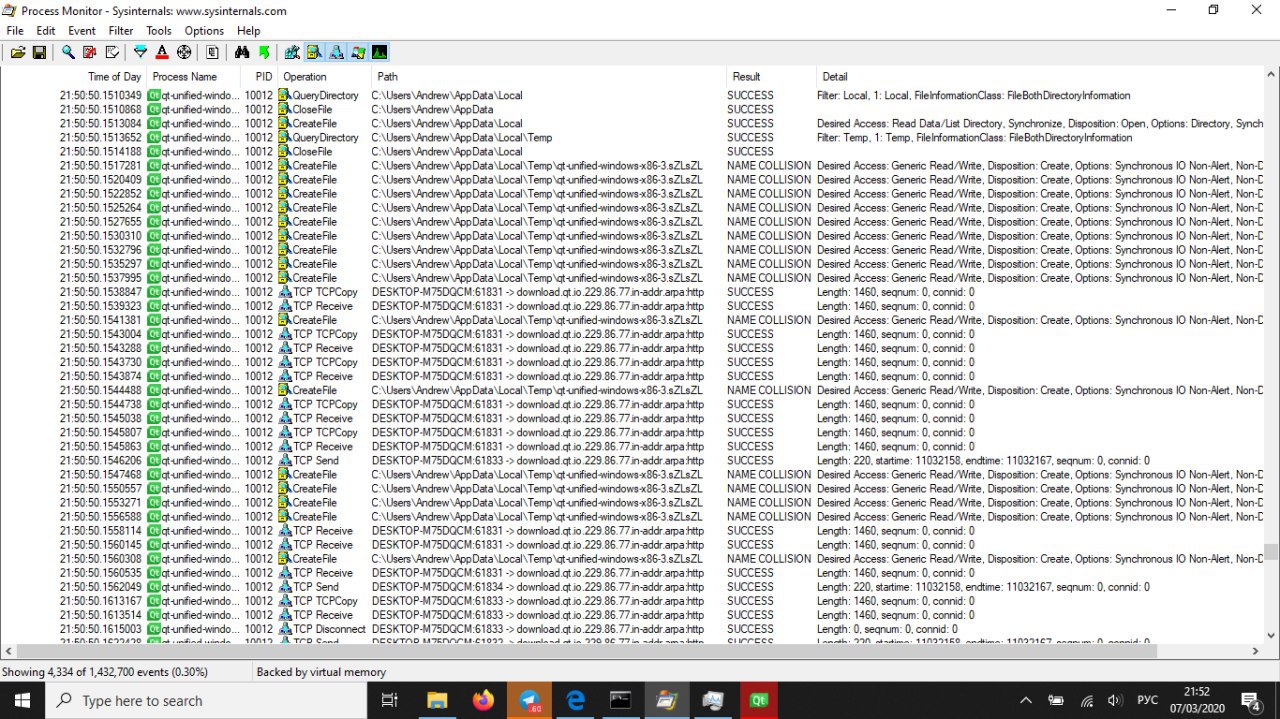The height and width of the screenshot is (719, 1280).
Task: Open the Process Tree icon
Action: coord(212,52)
